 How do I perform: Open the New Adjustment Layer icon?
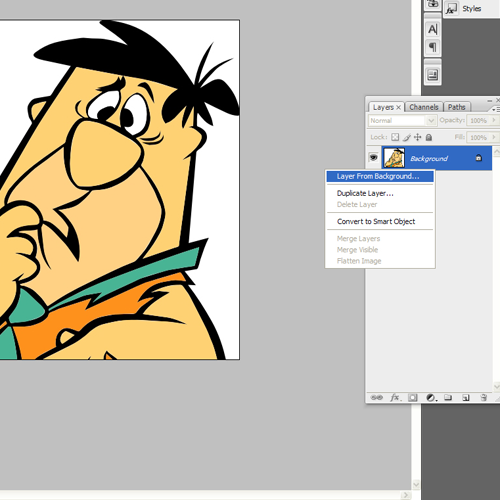pyautogui.click(x=431, y=397)
